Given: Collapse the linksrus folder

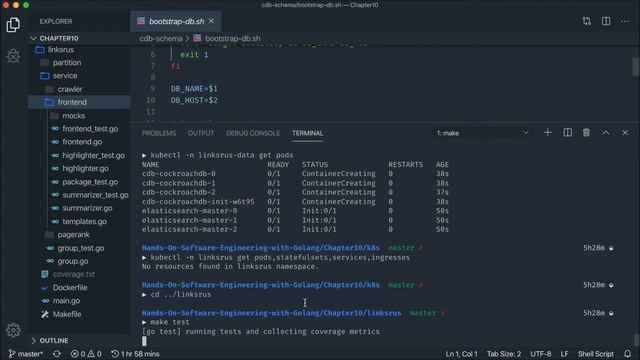Looking at the screenshot, I should click(x=61, y=49).
